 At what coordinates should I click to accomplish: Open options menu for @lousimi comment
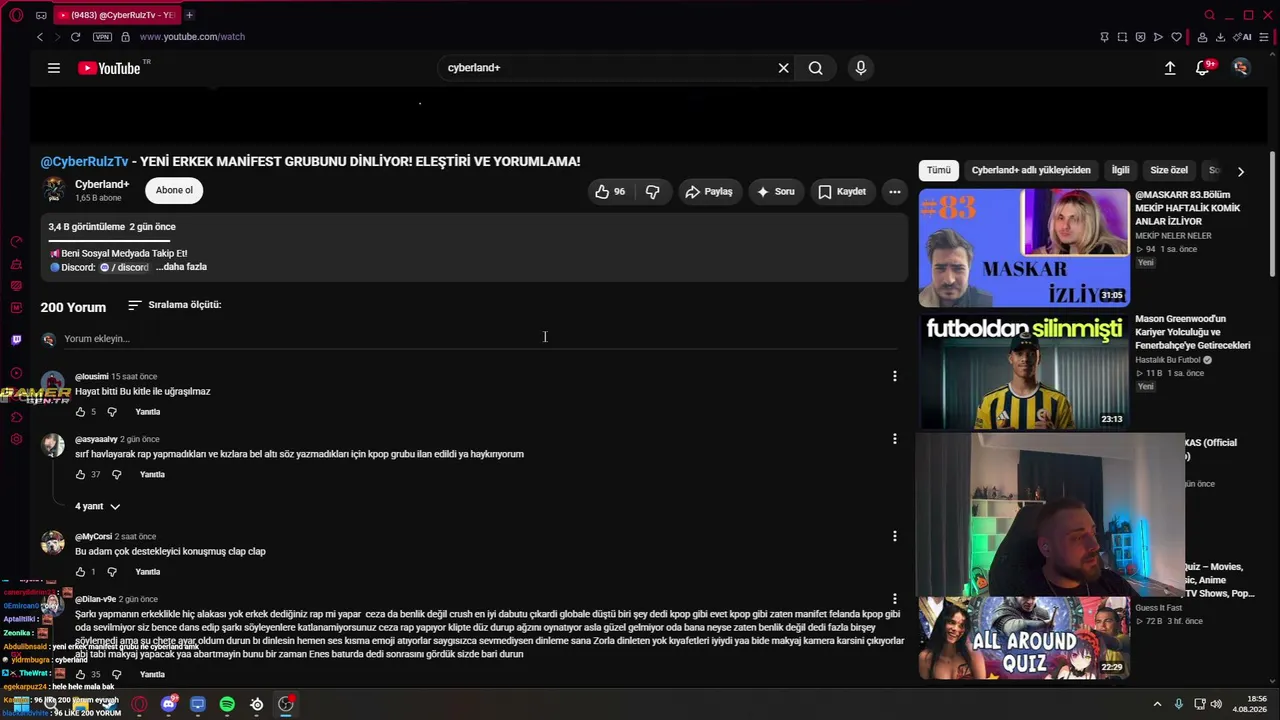tap(895, 376)
